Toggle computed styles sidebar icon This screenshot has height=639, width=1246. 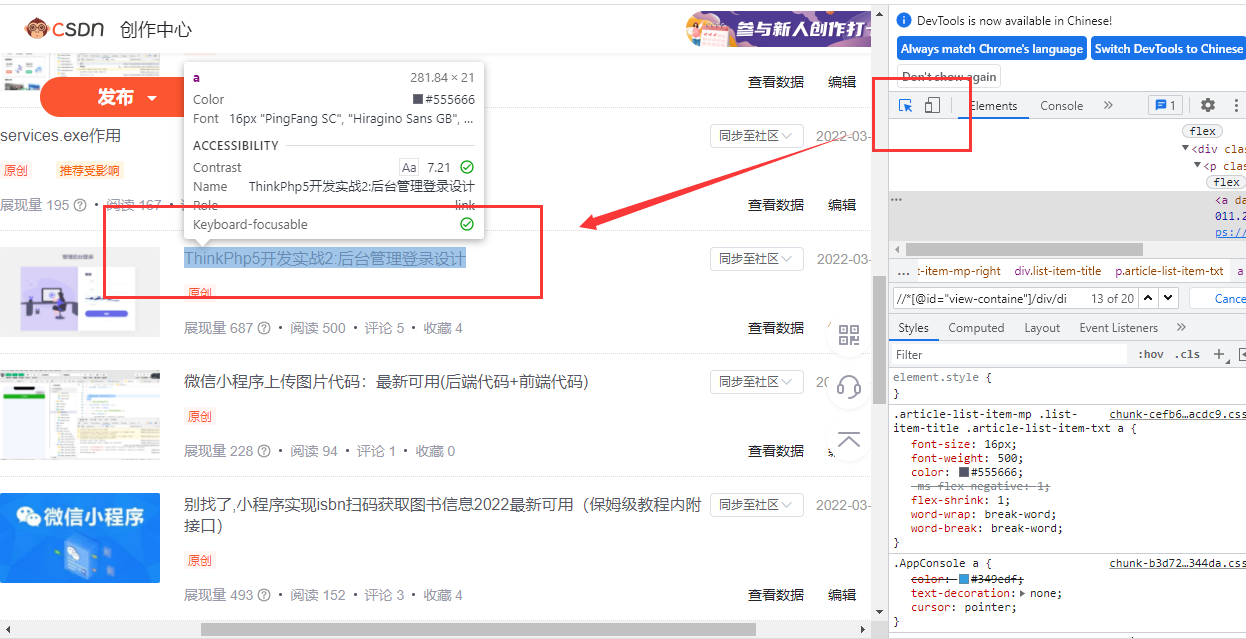pyautogui.click(x=1241, y=354)
